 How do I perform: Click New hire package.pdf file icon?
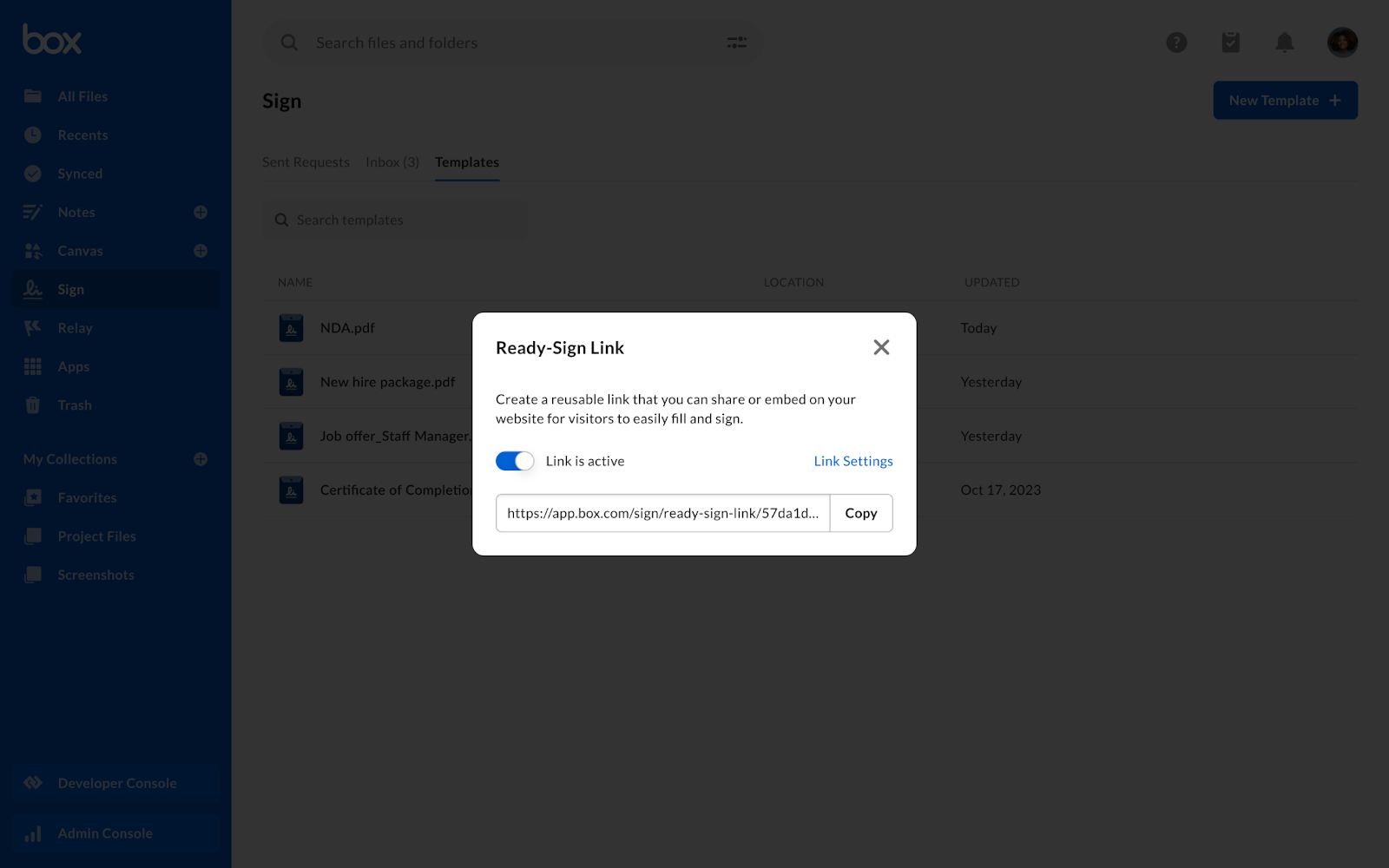(x=291, y=382)
